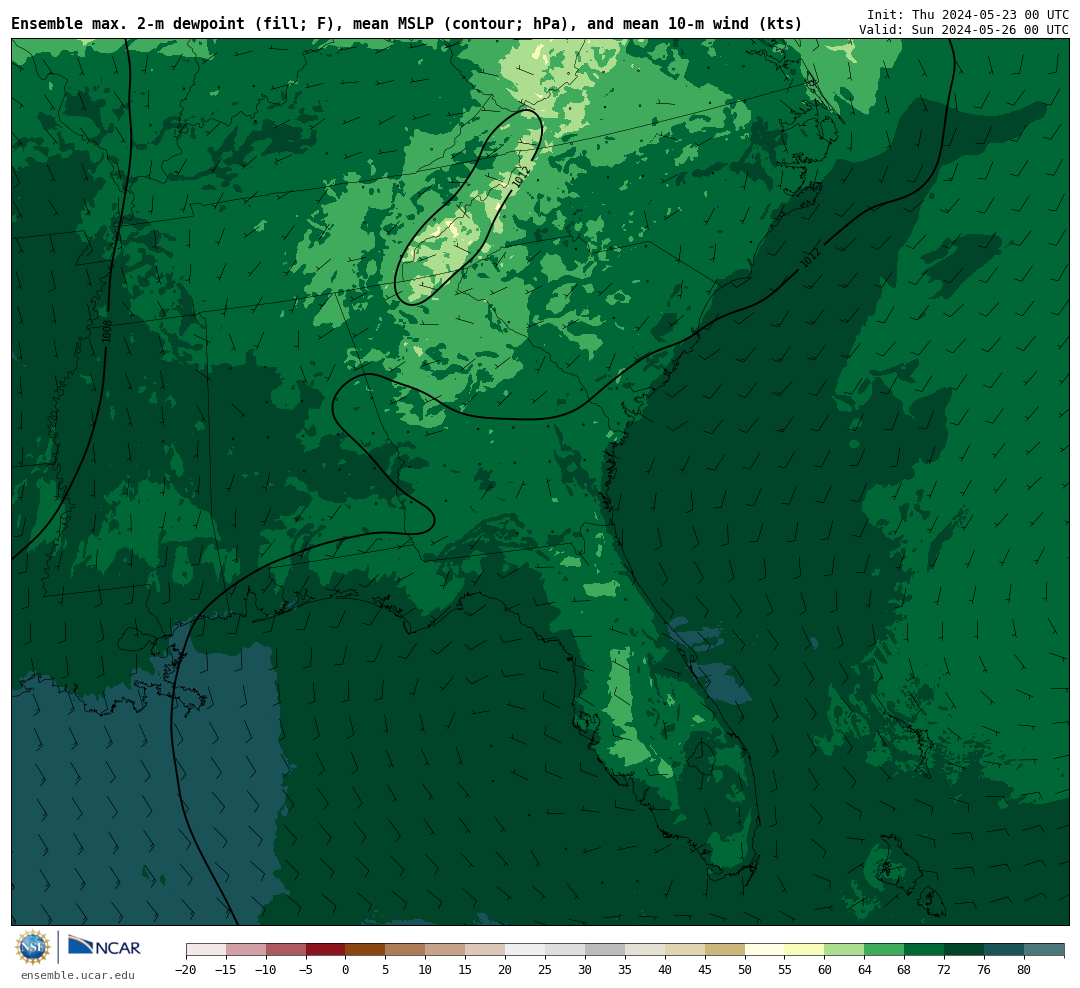Pick the khaki swatch between 45 and 50
This screenshot has width=1080, height=988.
[x=725, y=950]
